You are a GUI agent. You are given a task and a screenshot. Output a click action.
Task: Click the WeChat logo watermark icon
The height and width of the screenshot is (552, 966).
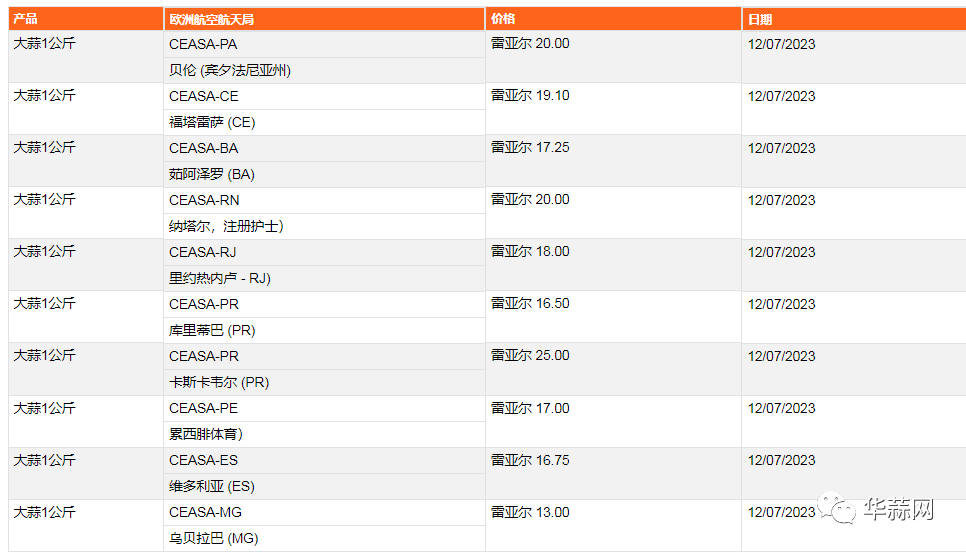pyautogui.click(x=837, y=508)
